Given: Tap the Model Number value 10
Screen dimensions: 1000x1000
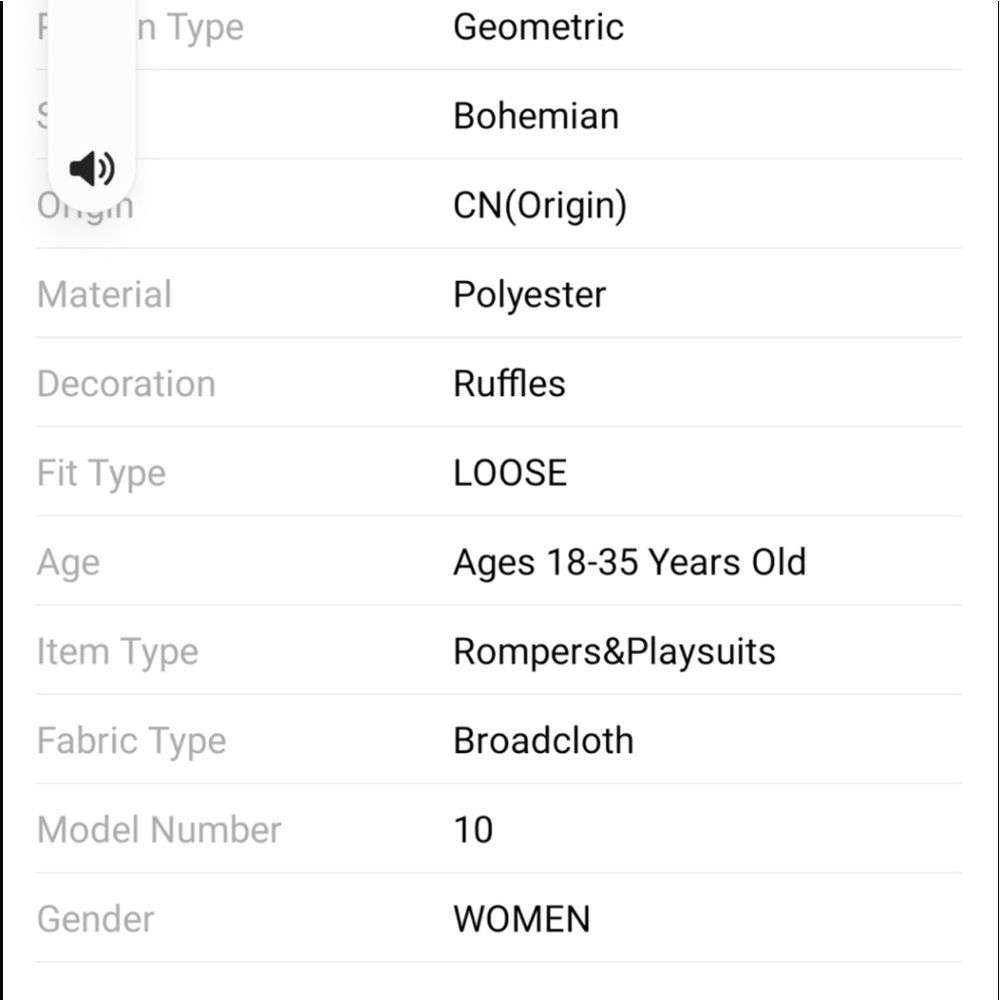Looking at the screenshot, I should tap(473, 830).
